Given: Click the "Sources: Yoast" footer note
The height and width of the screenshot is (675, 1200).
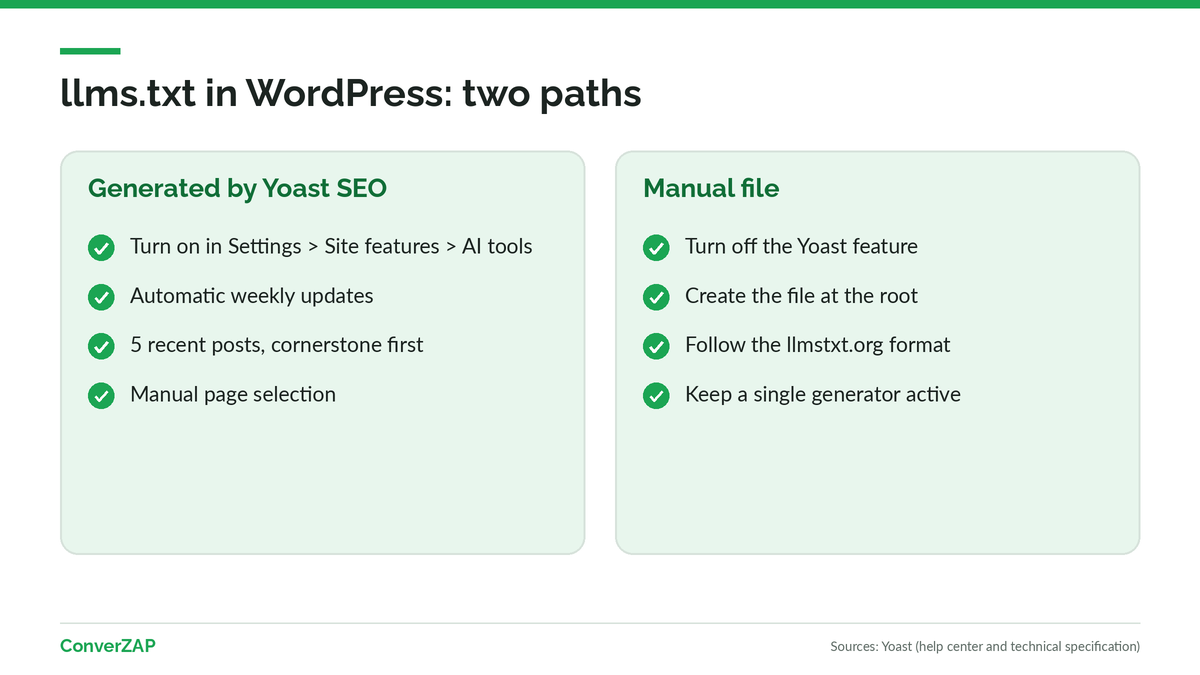Looking at the screenshot, I should pos(985,646).
